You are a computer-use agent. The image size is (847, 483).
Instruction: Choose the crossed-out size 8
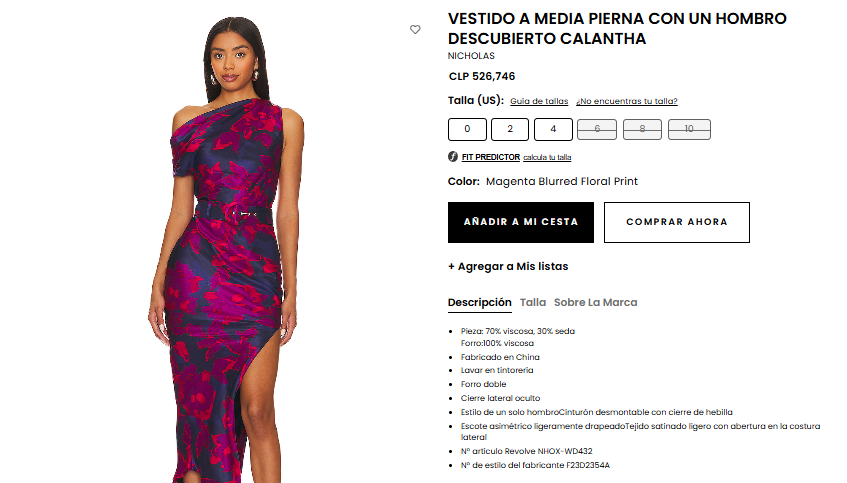point(642,129)
